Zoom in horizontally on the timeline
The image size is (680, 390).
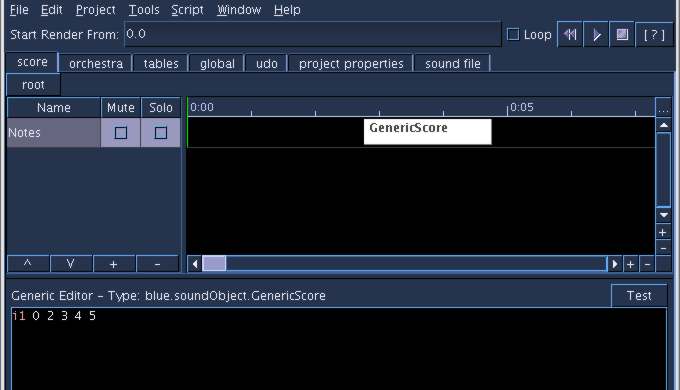[631, 264]
